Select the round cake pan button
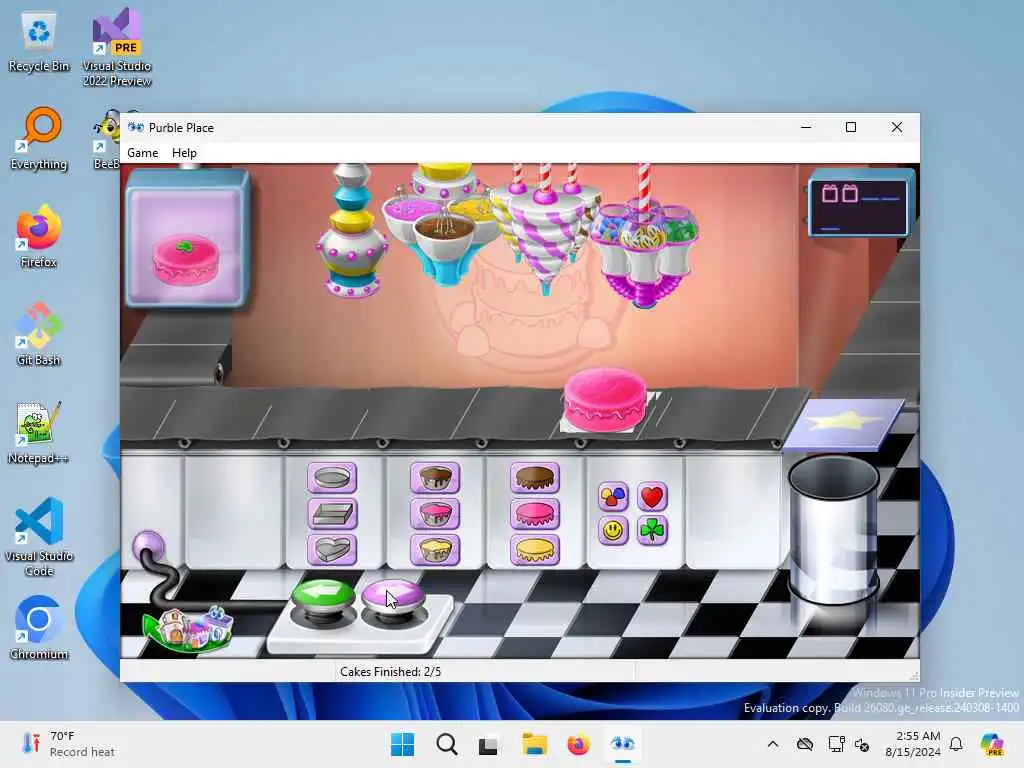Viewport: 1024px width, 768px height. (x=332, y=478)
